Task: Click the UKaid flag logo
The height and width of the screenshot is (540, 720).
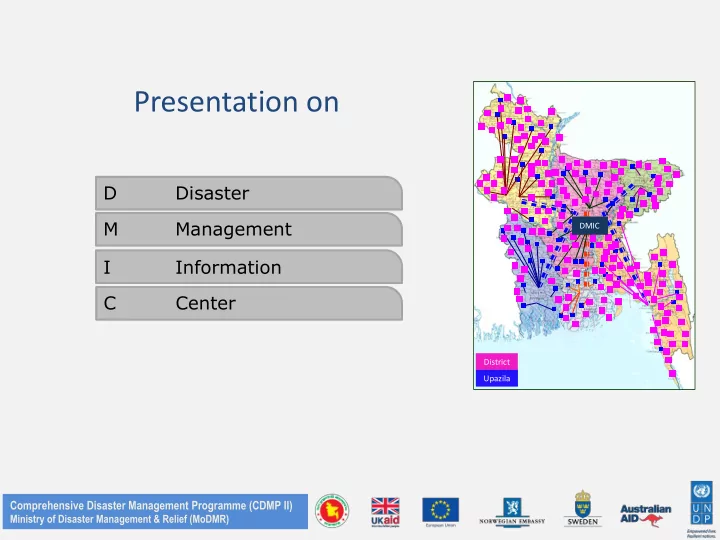Action: pyautogui.click(x=385, y=512)
